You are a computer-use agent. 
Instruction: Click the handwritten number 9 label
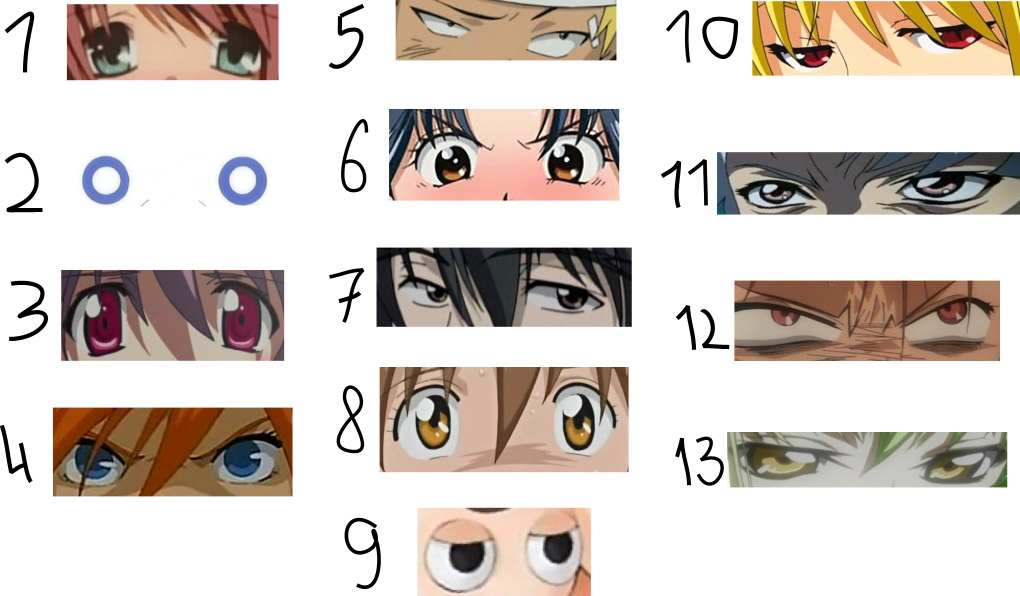tap(362, 550)
